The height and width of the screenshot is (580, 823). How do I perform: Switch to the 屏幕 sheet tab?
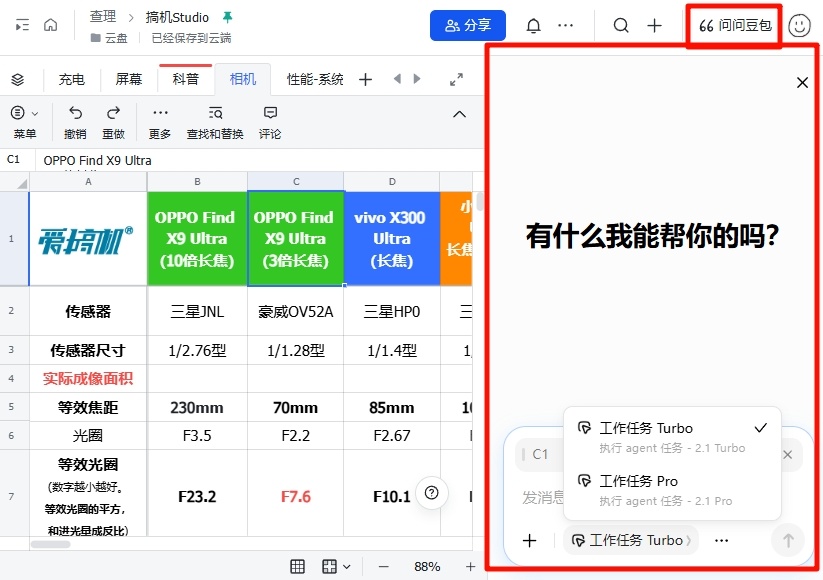click(x=129, y=79)
